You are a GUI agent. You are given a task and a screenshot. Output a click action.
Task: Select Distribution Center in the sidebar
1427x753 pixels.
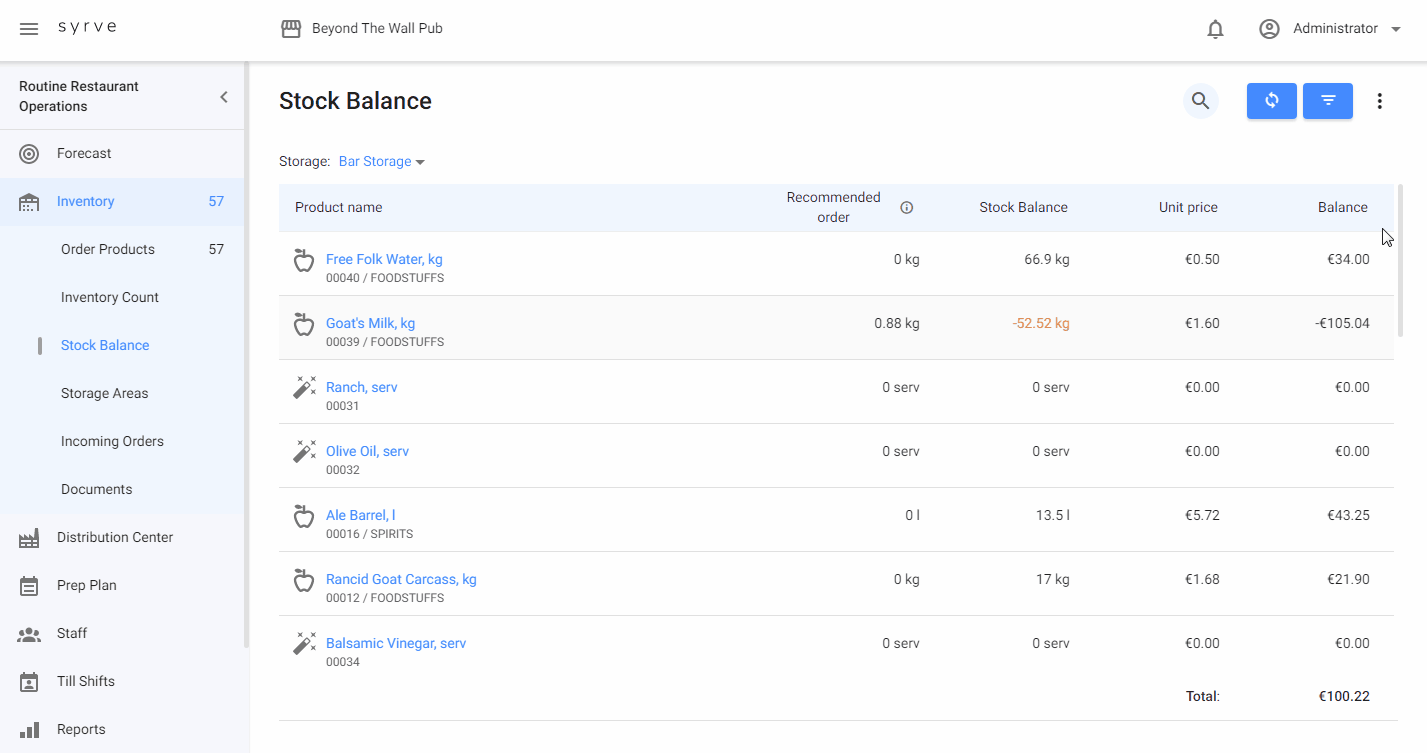(115, 538)
